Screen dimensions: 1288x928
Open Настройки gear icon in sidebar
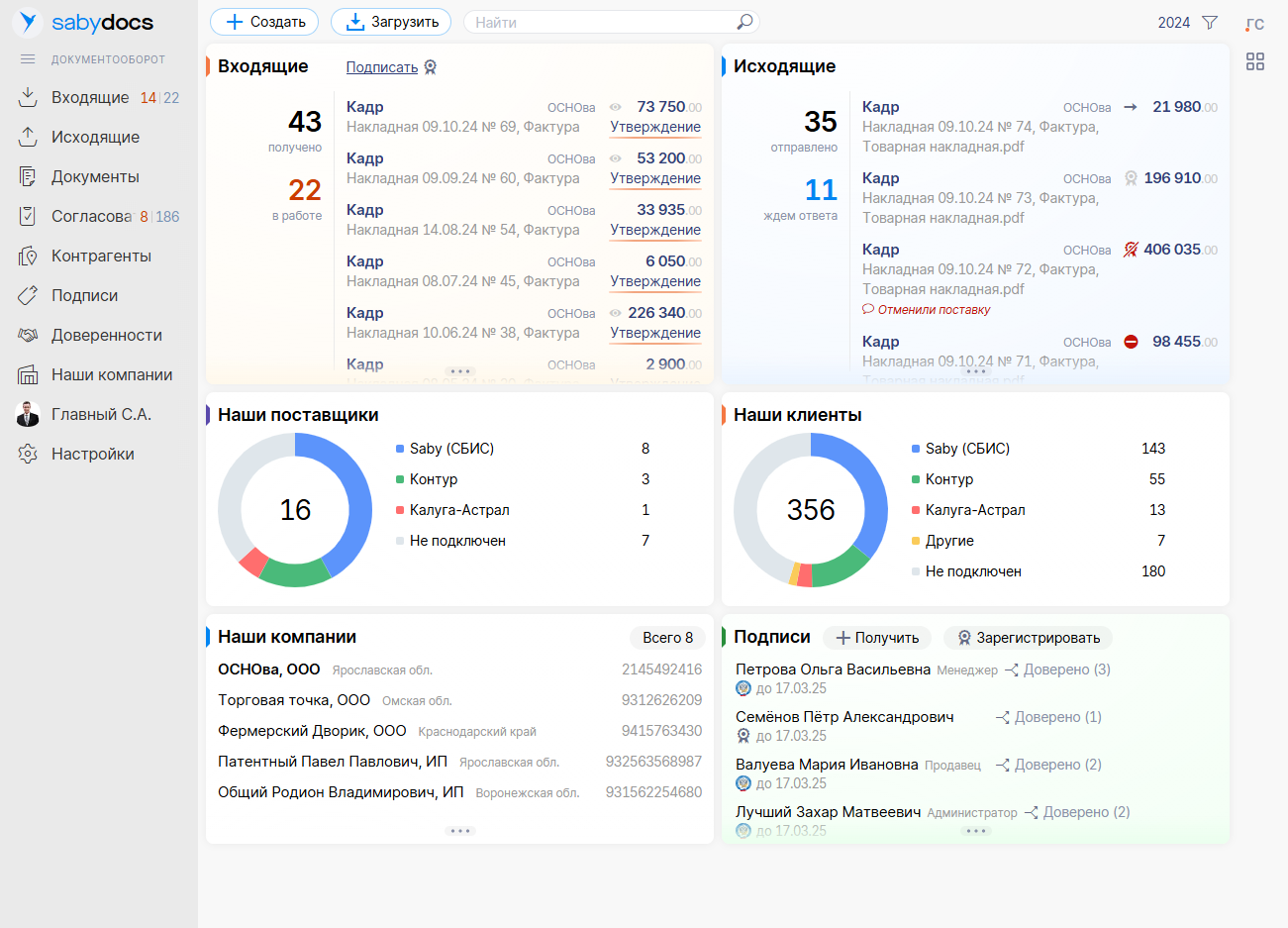pos(28,454)
